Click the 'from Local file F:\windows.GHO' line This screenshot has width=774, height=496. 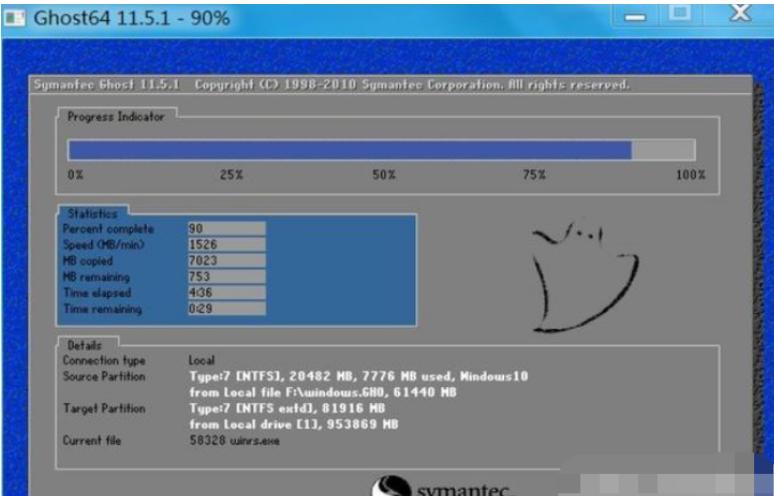click(x=323, y=392)
